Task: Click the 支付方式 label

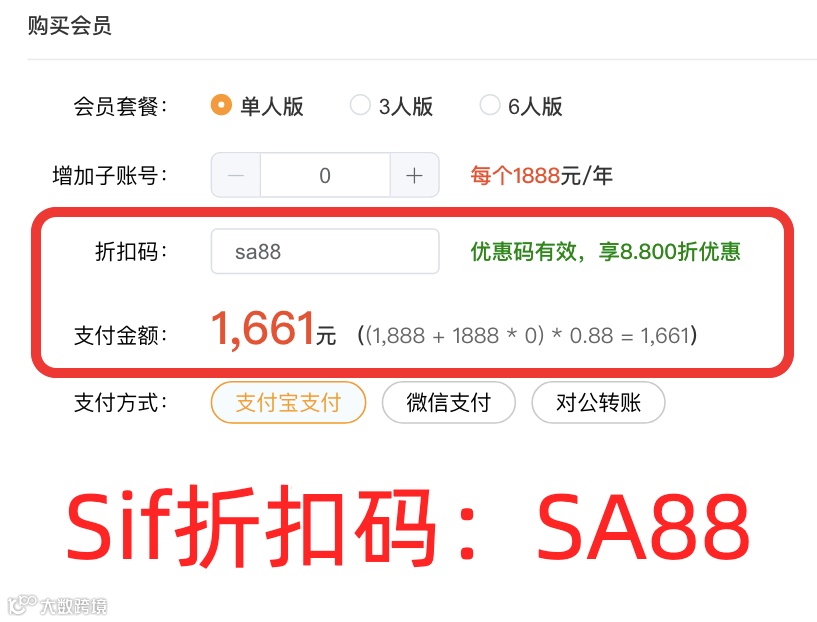Action: tap(120, 402)
